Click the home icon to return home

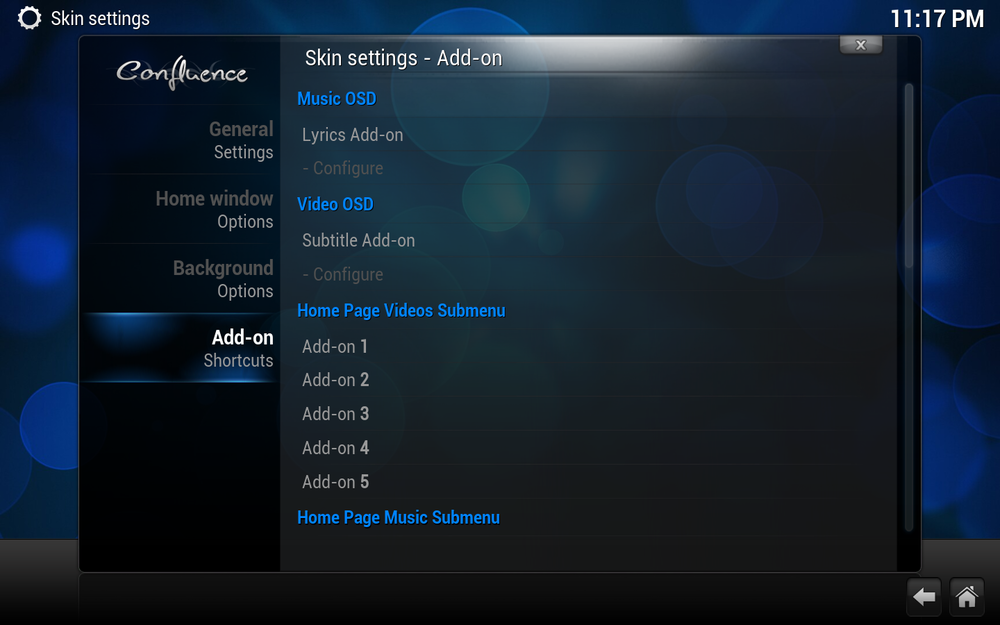[x=966, y=597]
